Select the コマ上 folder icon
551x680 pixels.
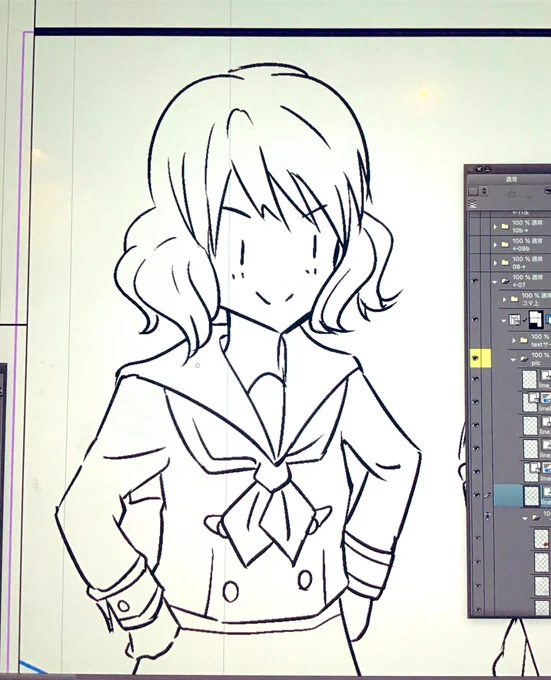tap(514, 299)
